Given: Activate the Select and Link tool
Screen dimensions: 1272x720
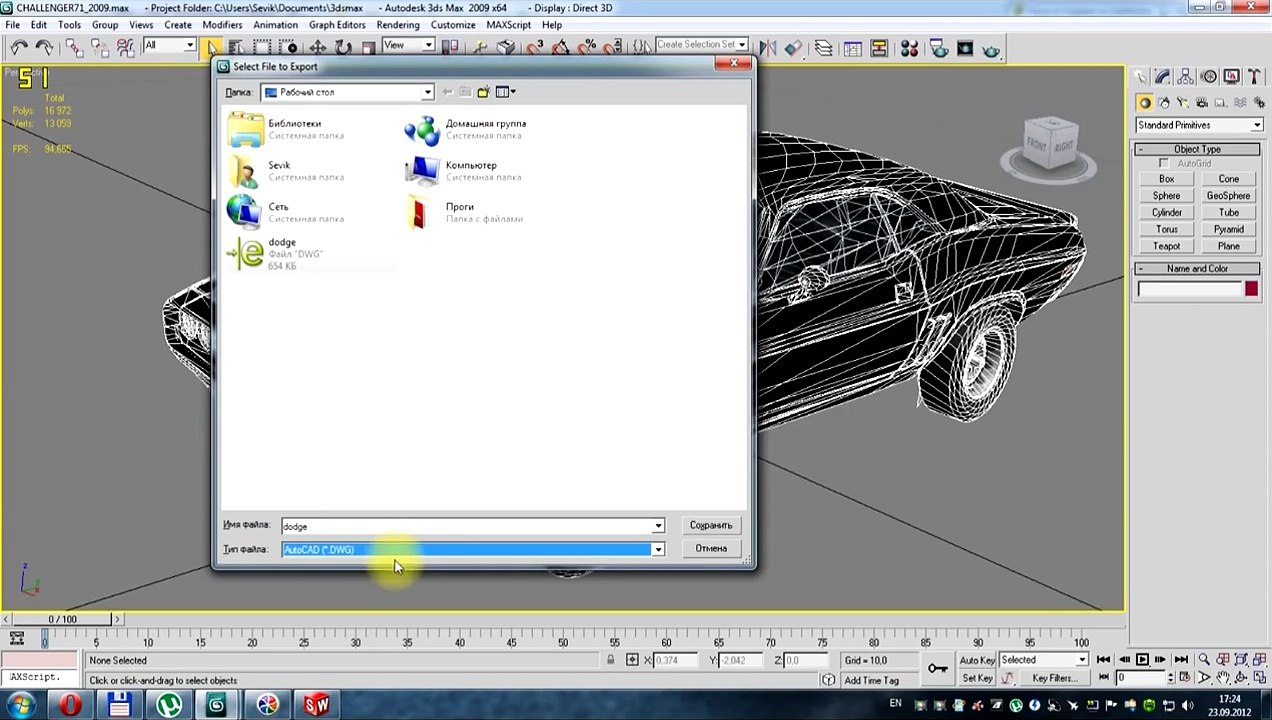Looking at the screenshot, I should click(x=73, y=47).
